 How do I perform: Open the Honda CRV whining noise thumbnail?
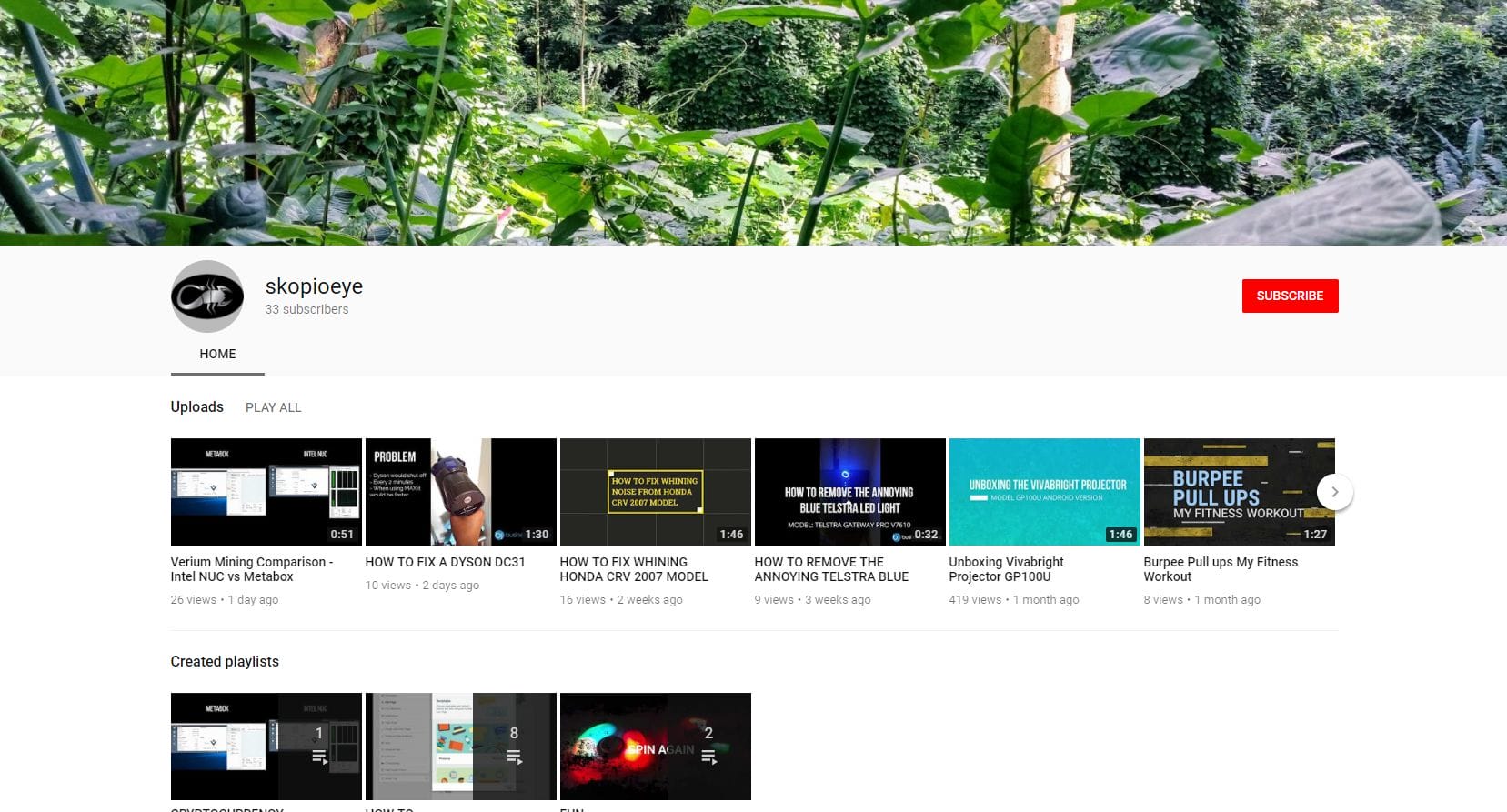point(655,492)
